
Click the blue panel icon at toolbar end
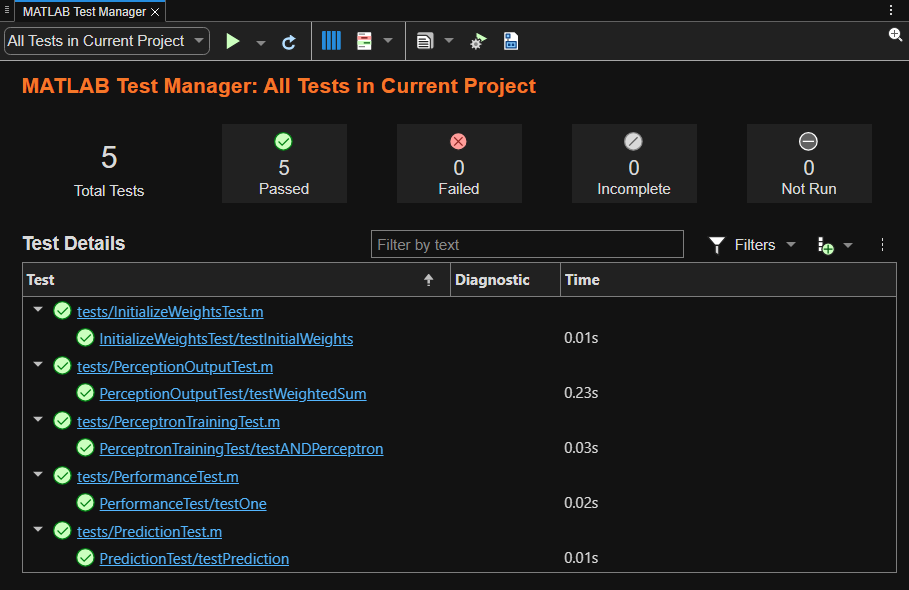(x=511, y=41)
